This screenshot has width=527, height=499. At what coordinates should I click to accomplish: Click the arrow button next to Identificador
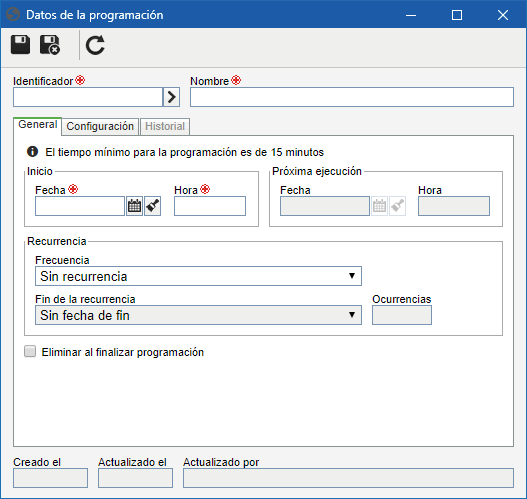[x=171, y=97]
